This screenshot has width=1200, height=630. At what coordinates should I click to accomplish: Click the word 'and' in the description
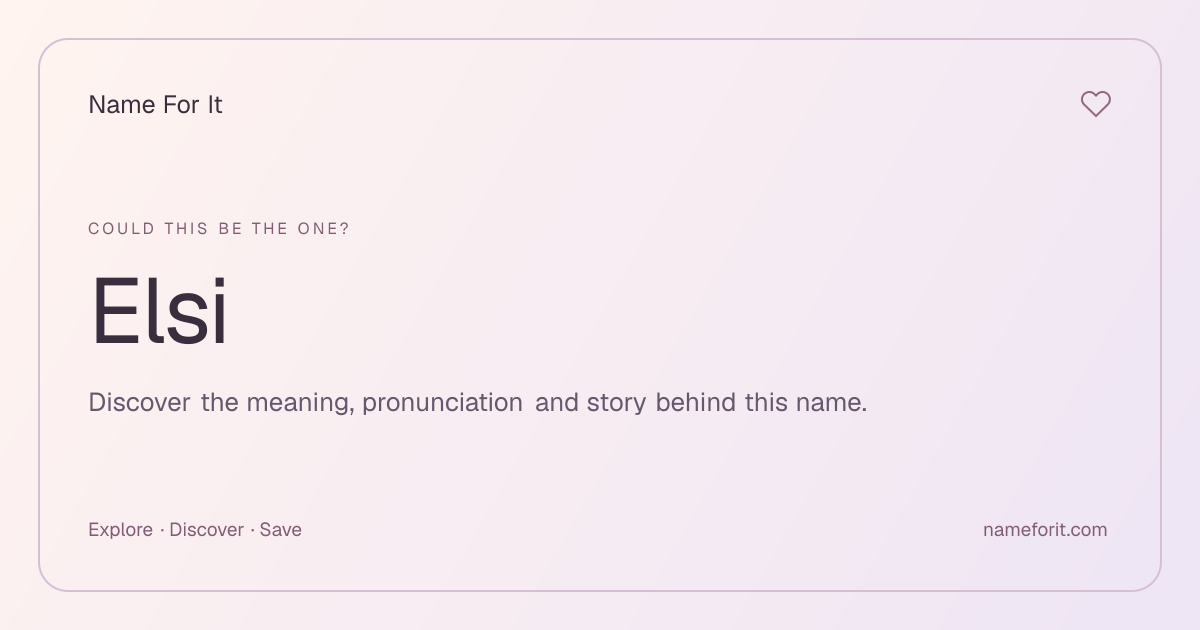pyautogui.click(x=556, y=403)
